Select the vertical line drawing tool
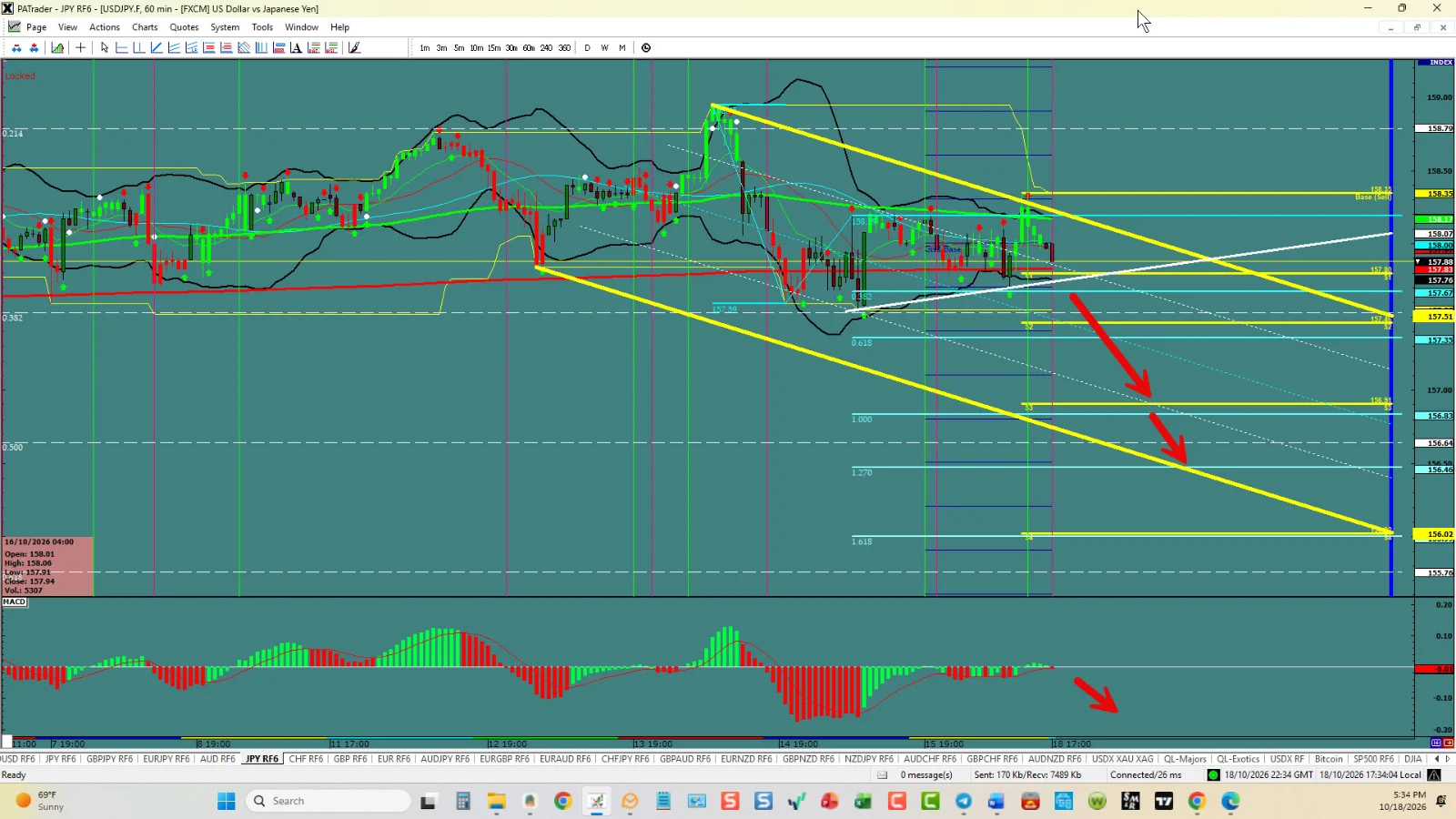The width and height of the screenshot is (1456, 819). point(139,47)
